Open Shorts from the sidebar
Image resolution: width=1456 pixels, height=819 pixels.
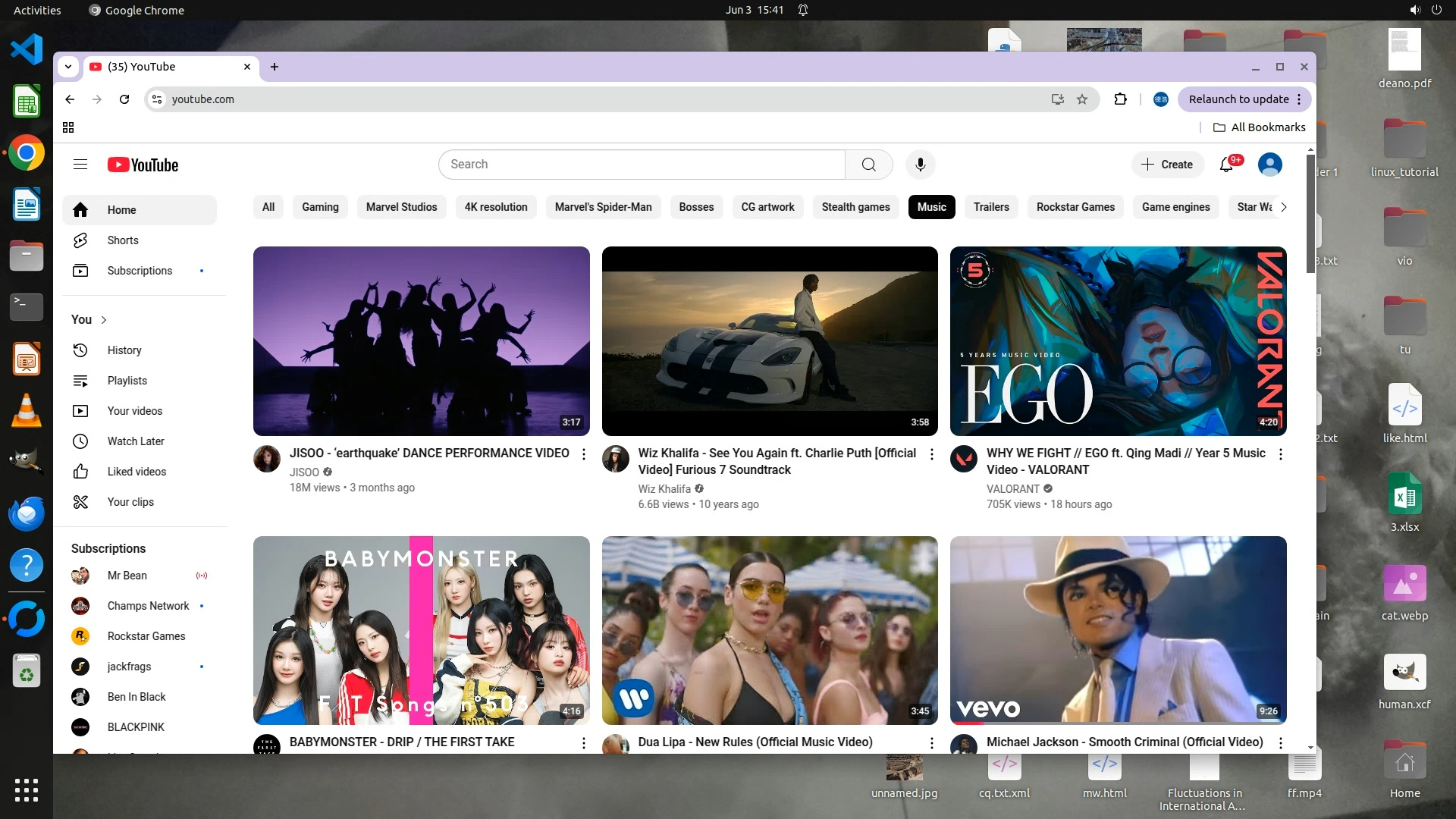click(x=123, y=240)
